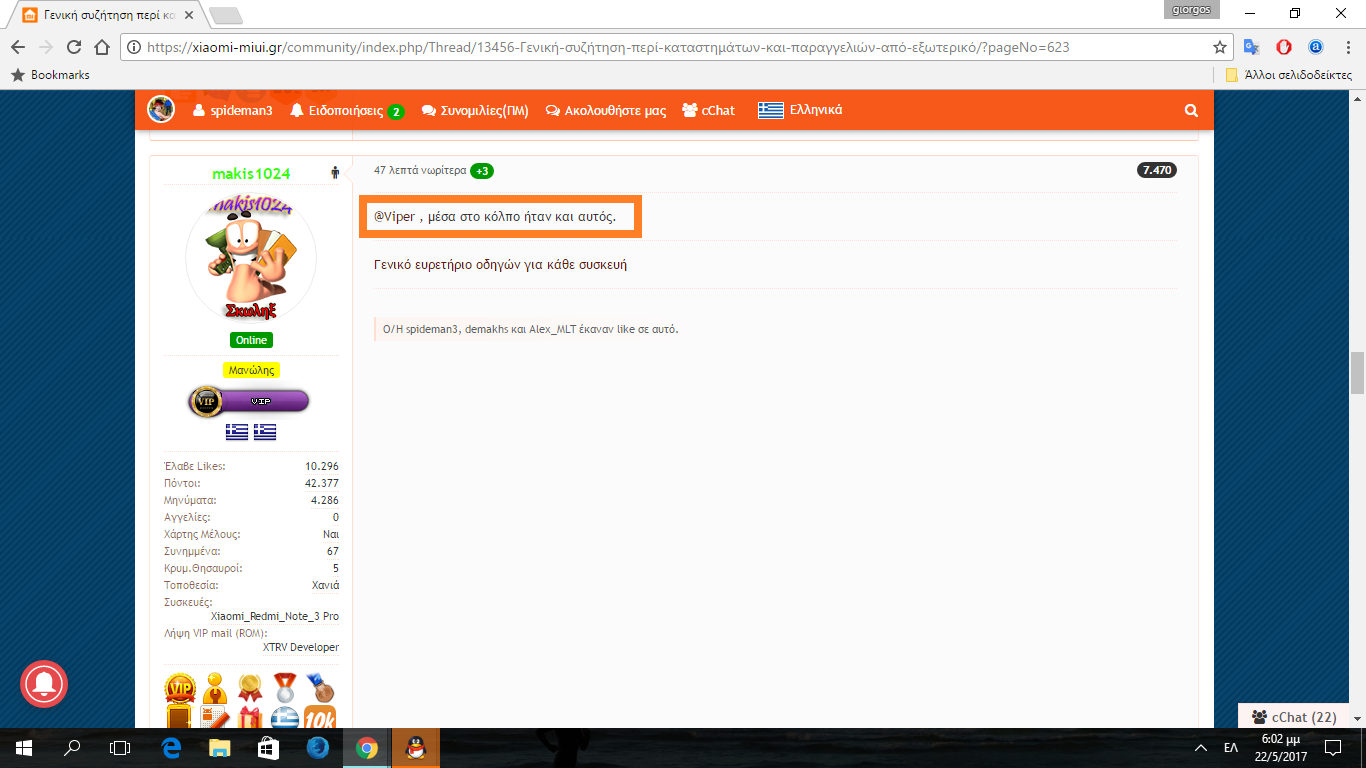Click the post number 7.470 link
This screenshot has height=768, width=1366.
click(1156, 170)
